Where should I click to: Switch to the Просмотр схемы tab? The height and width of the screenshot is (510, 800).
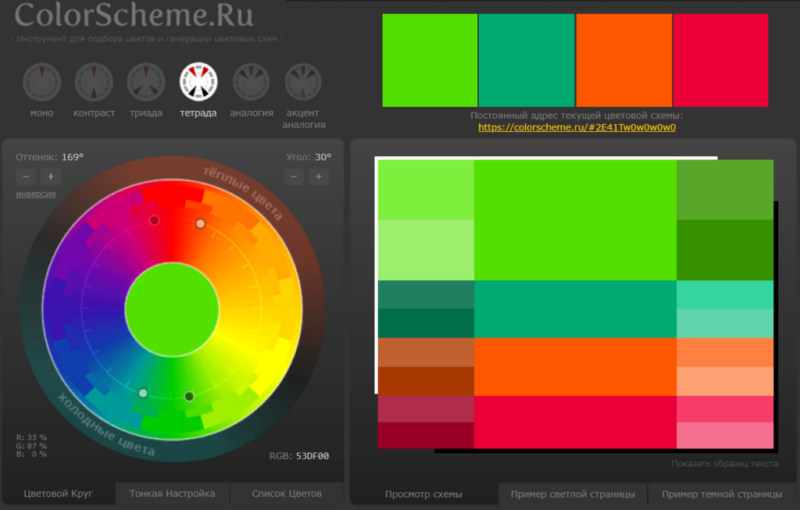pos(423,494)
